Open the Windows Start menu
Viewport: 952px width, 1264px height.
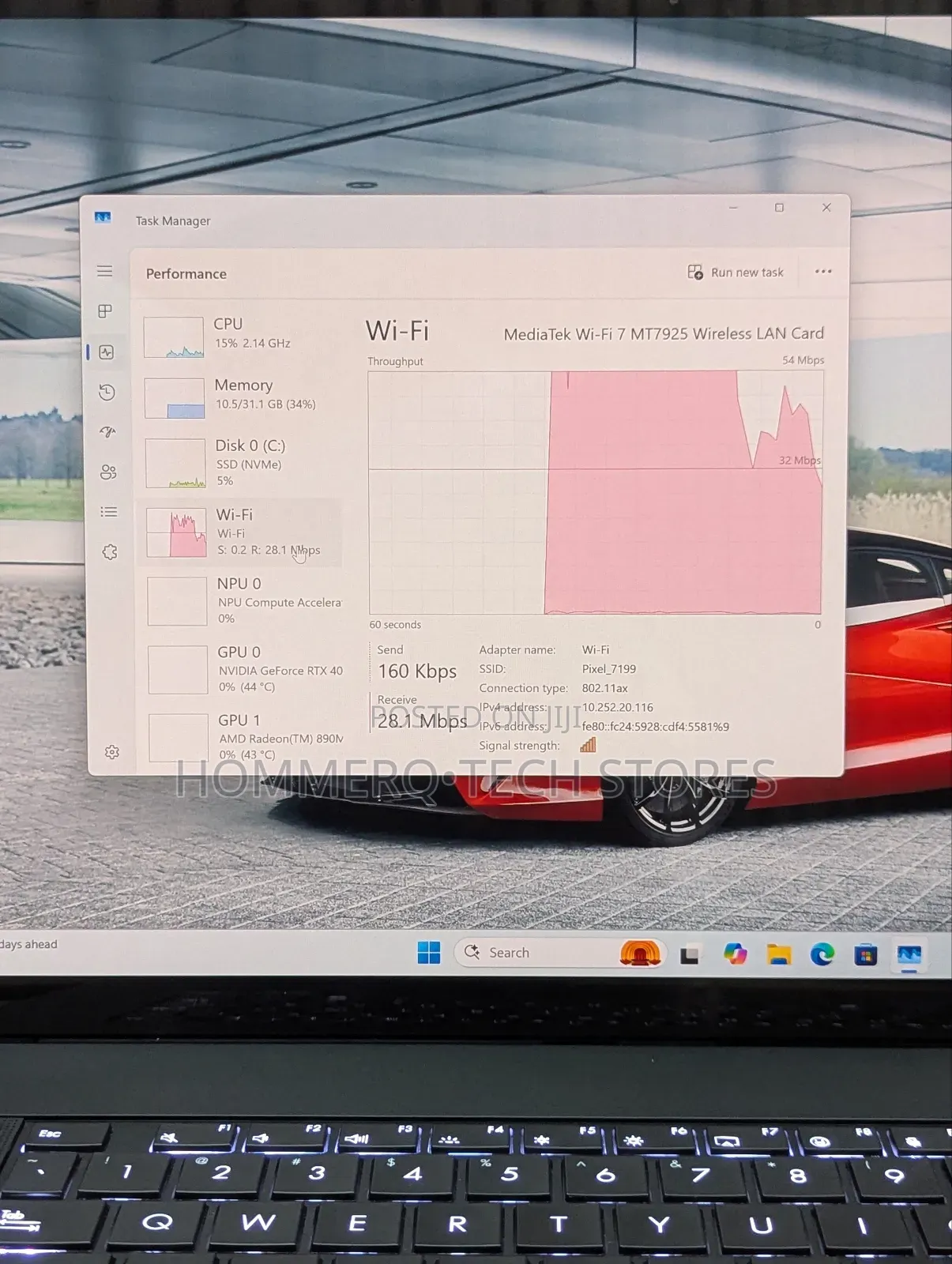pos(429,953)
